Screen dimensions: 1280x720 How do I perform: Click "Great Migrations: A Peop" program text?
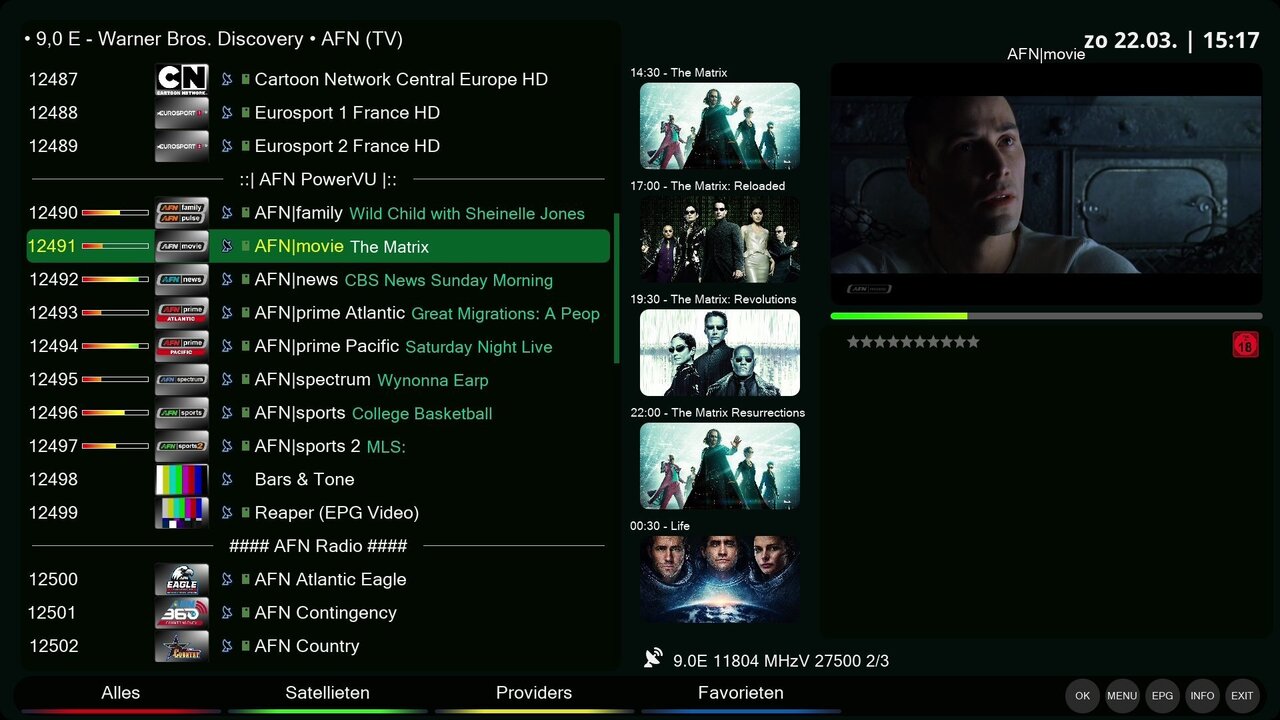506,314
